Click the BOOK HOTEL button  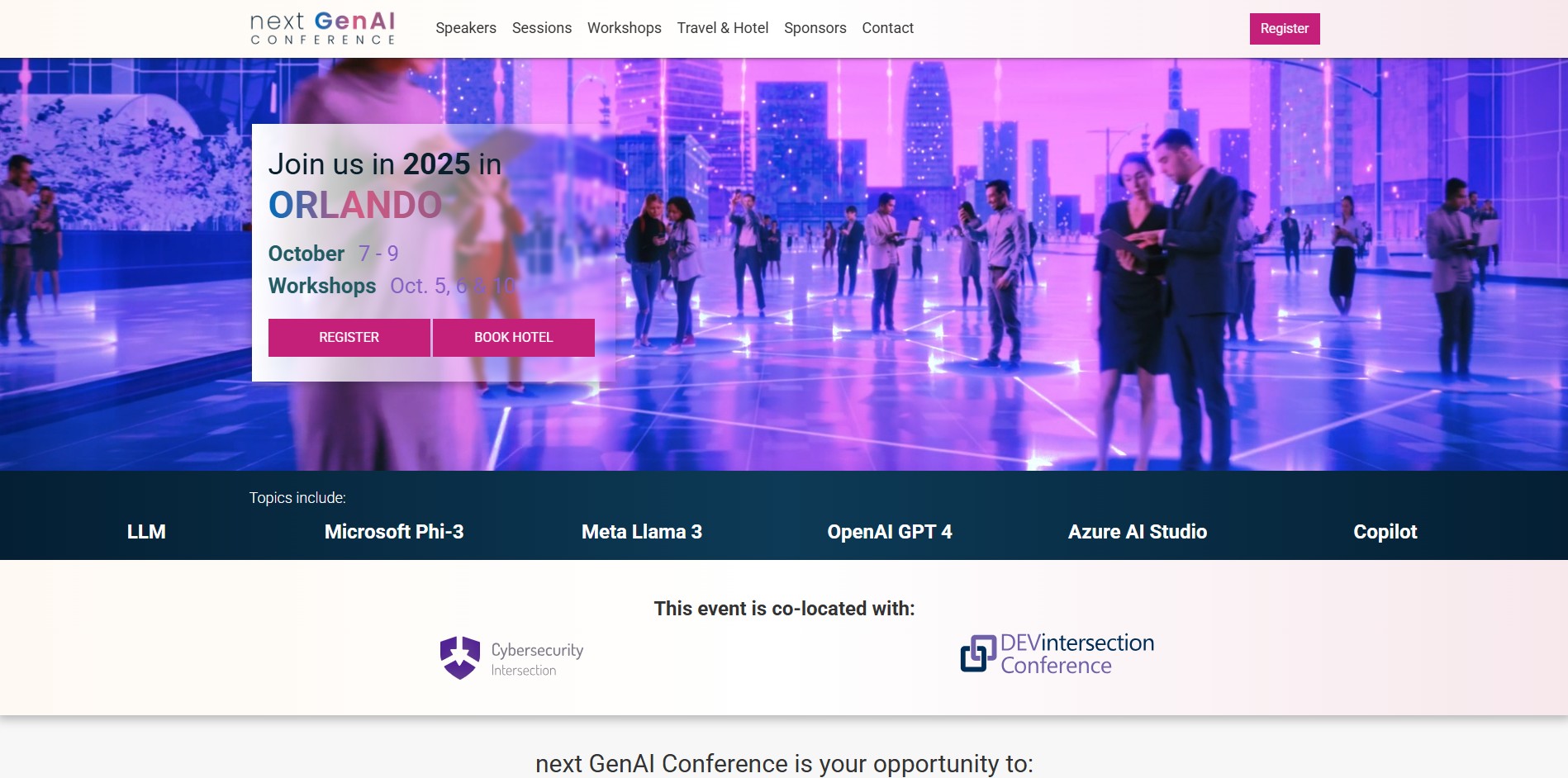(513, 338)
